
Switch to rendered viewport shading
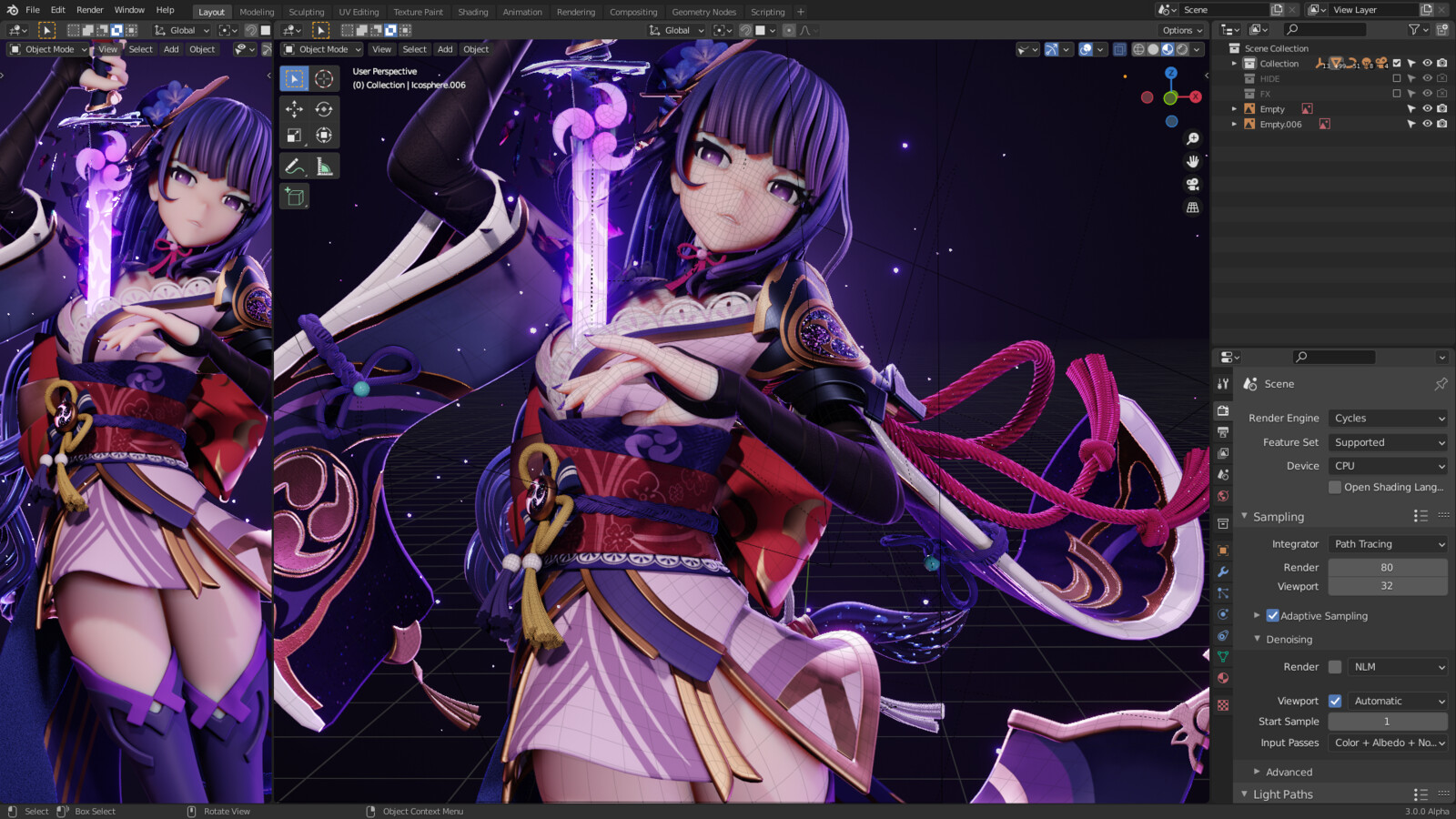pos(1182,49)
